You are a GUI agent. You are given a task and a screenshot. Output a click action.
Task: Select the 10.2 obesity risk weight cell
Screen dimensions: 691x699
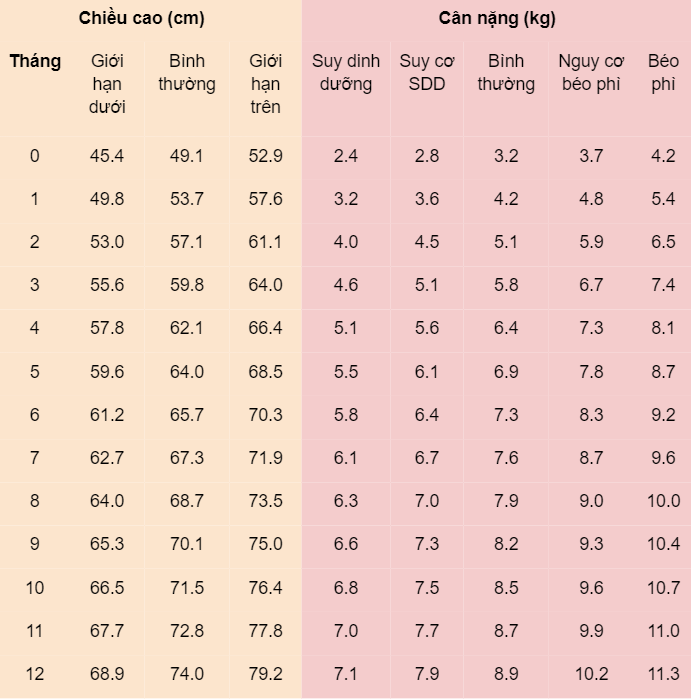click(591, 674)
